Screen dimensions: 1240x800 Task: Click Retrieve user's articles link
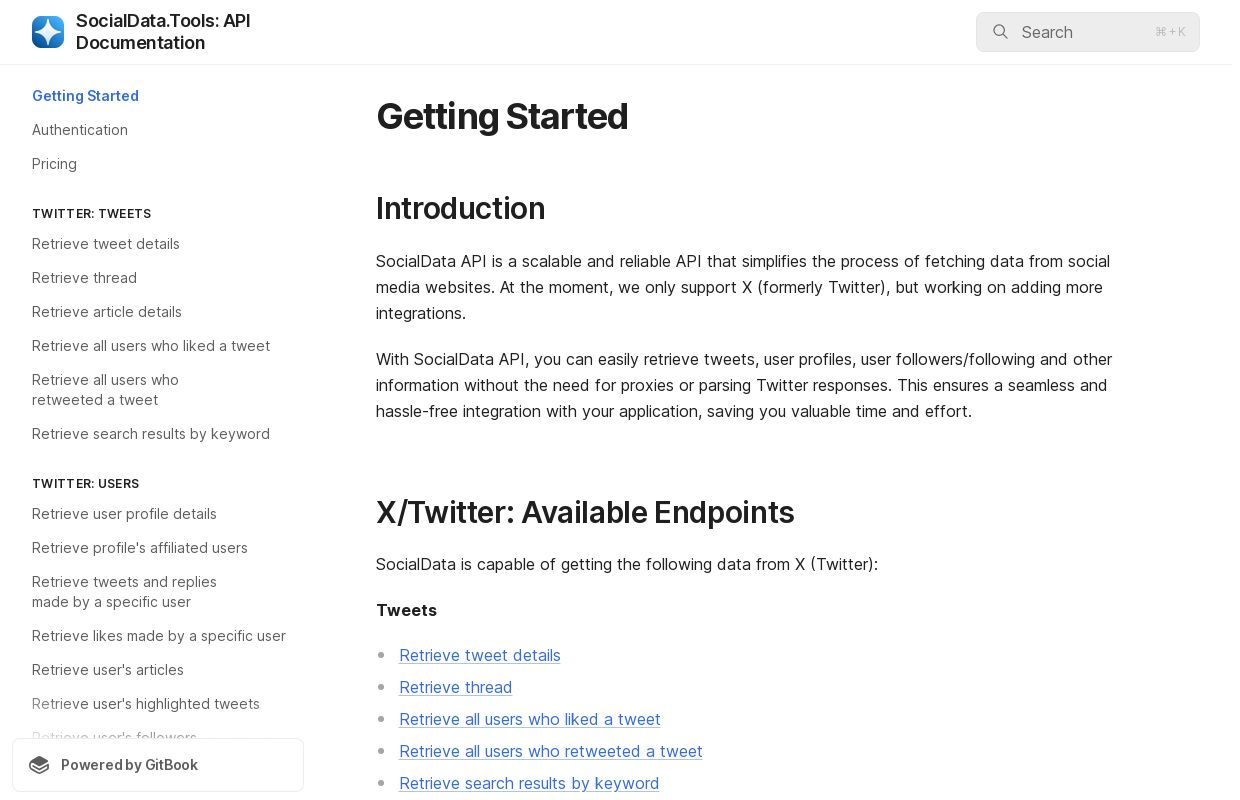pos(108,670)
